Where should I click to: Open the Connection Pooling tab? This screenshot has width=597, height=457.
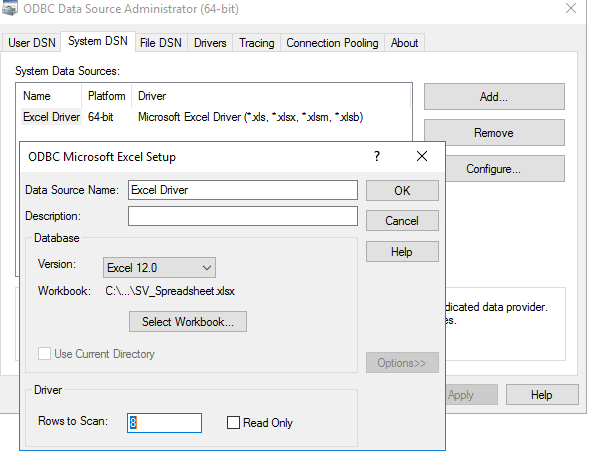pos(332,43)
